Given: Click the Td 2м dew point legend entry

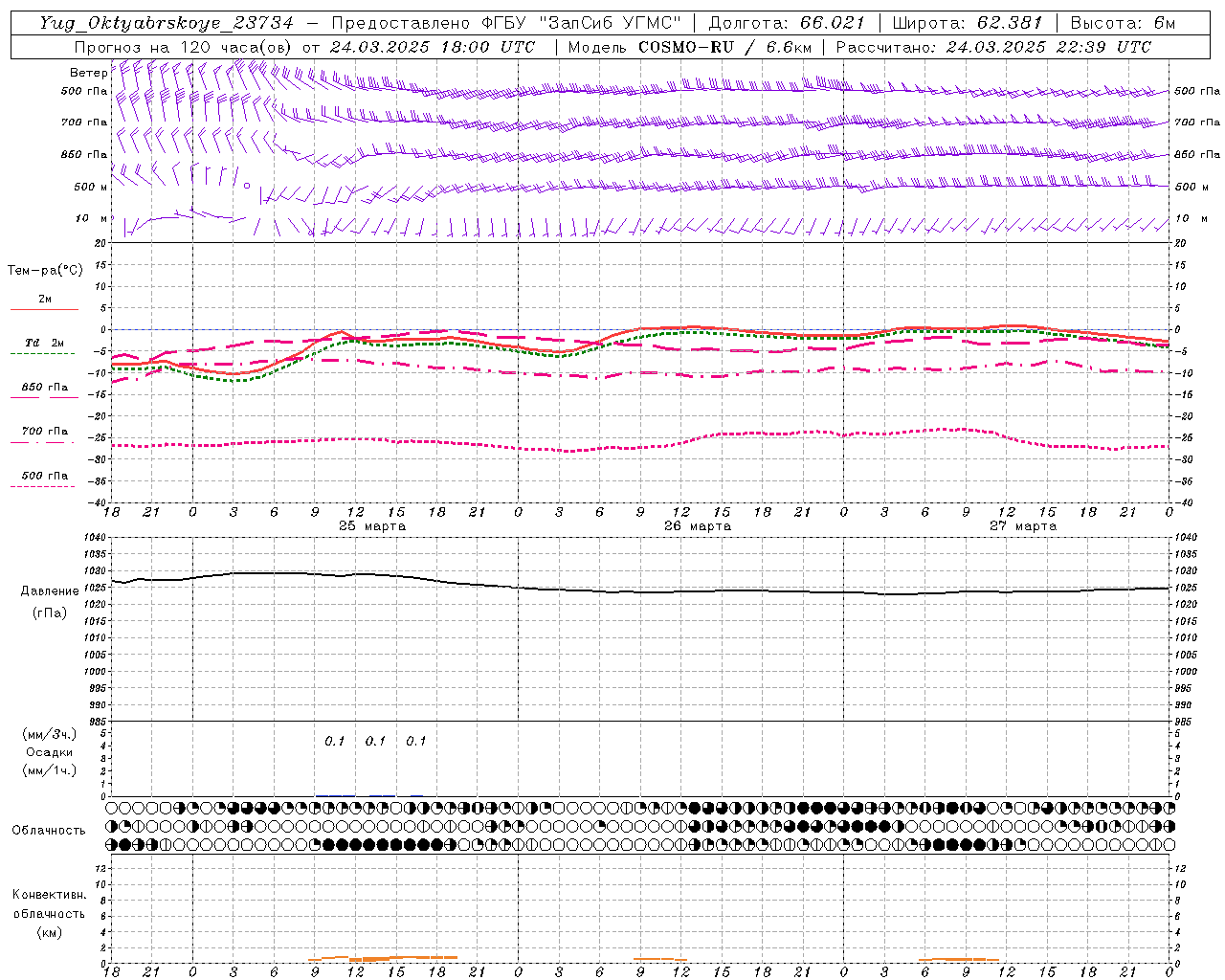Looking at the screenshot, I should click(45, 343).
